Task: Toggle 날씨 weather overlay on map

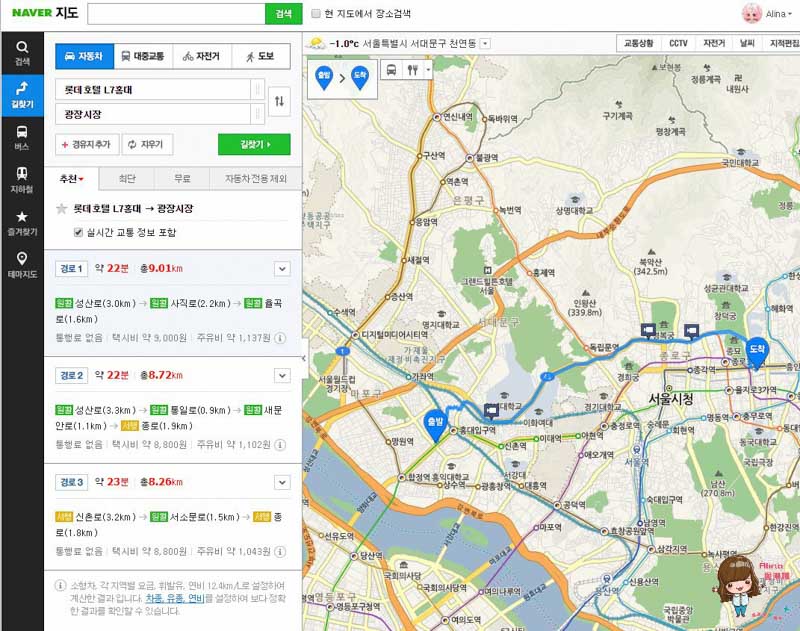Action: click(x=747, y=43)
